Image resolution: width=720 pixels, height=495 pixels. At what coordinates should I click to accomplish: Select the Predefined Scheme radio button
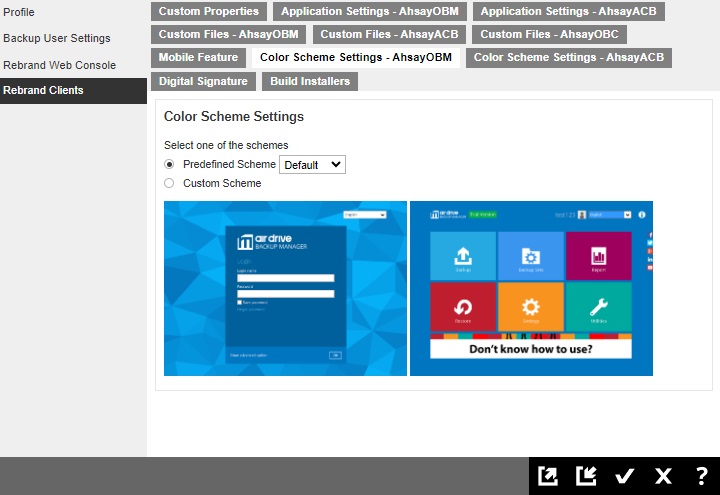pyautogui.click(x=169, y=164)
